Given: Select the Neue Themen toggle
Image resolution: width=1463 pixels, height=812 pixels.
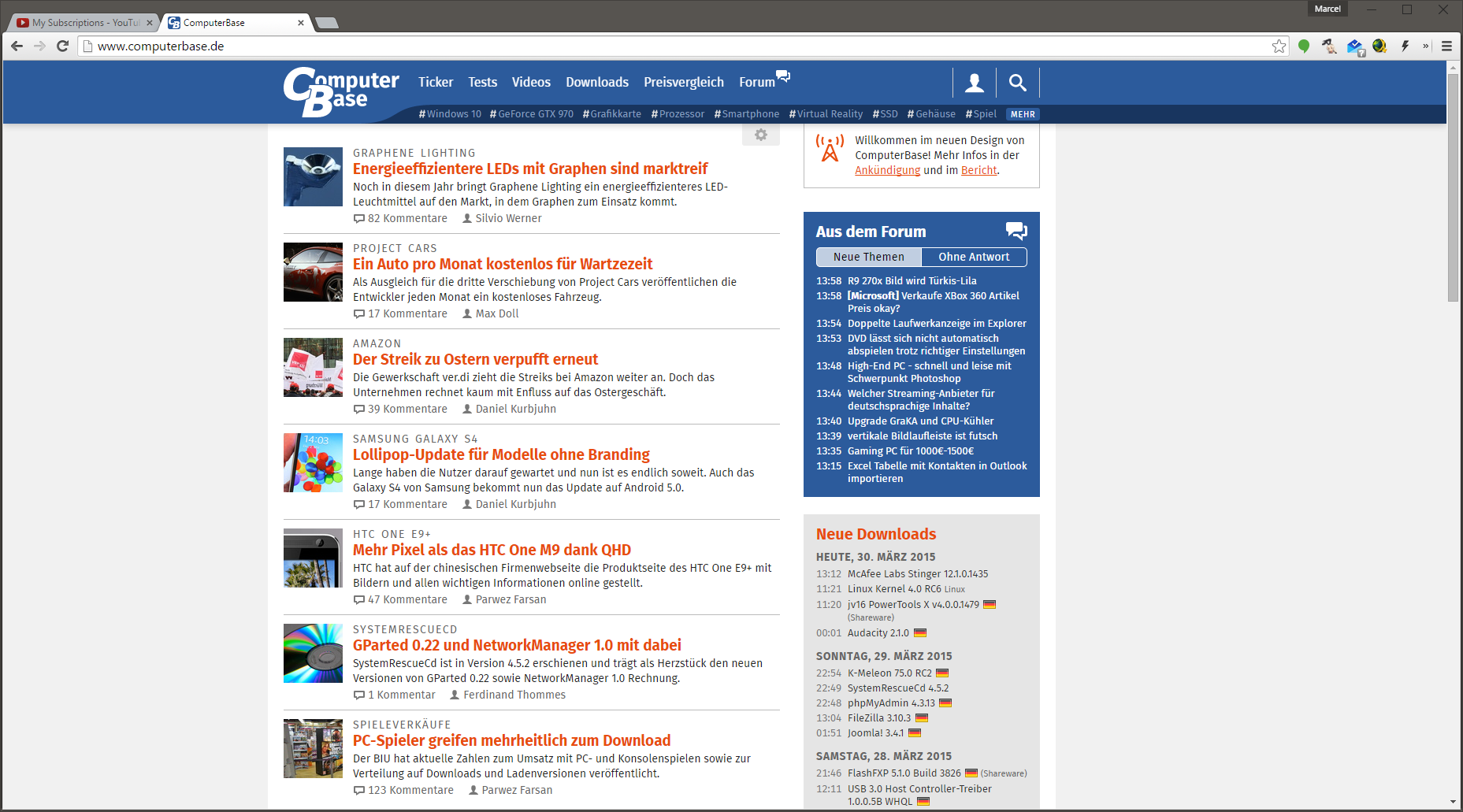Looking at the screenshot, I should point(869,257).
